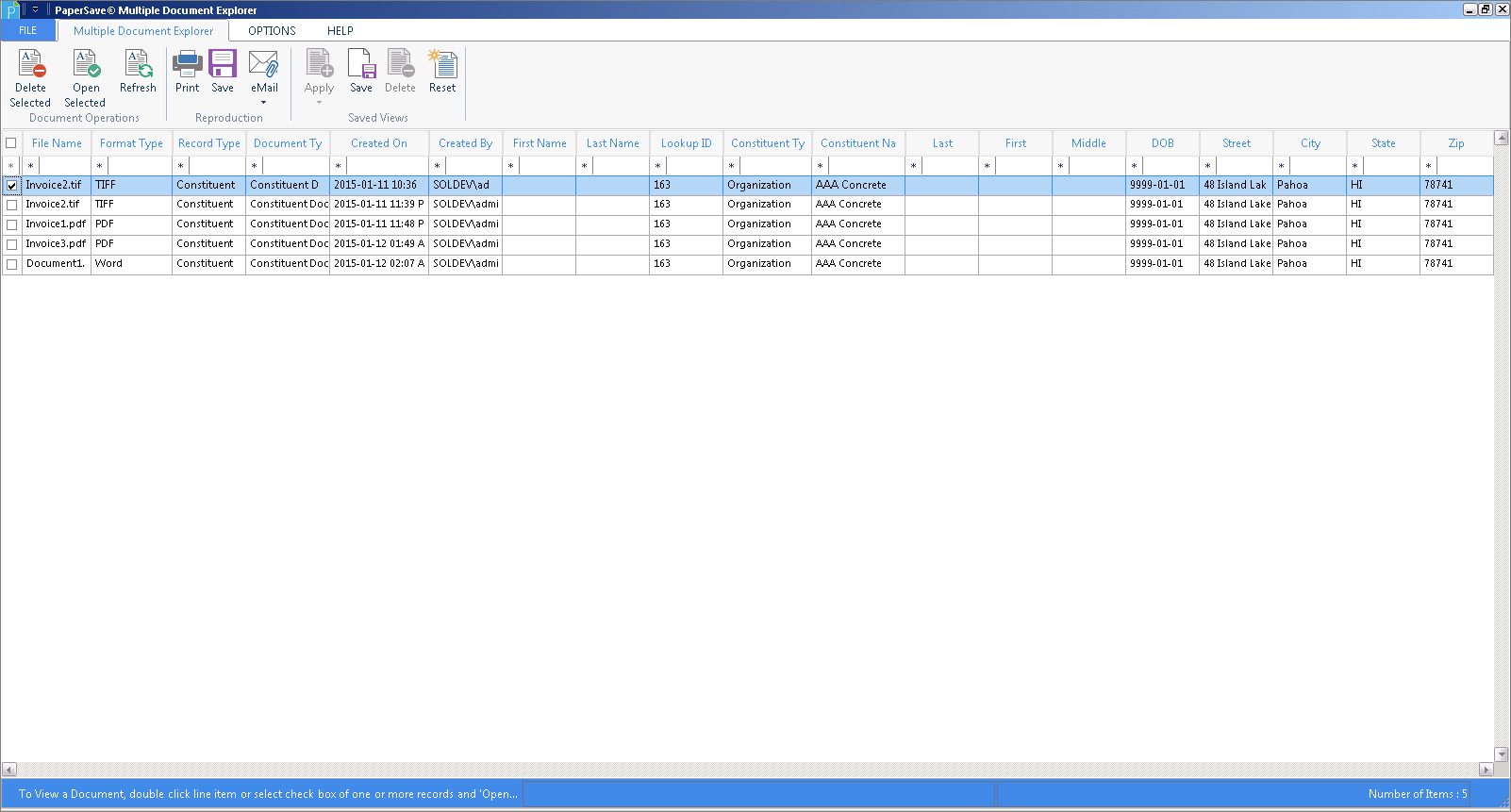Image resolution: width=1511 pixels, height=812 pixels.
Task: Open the FILE menu
Action: click(x=28, y=31)
